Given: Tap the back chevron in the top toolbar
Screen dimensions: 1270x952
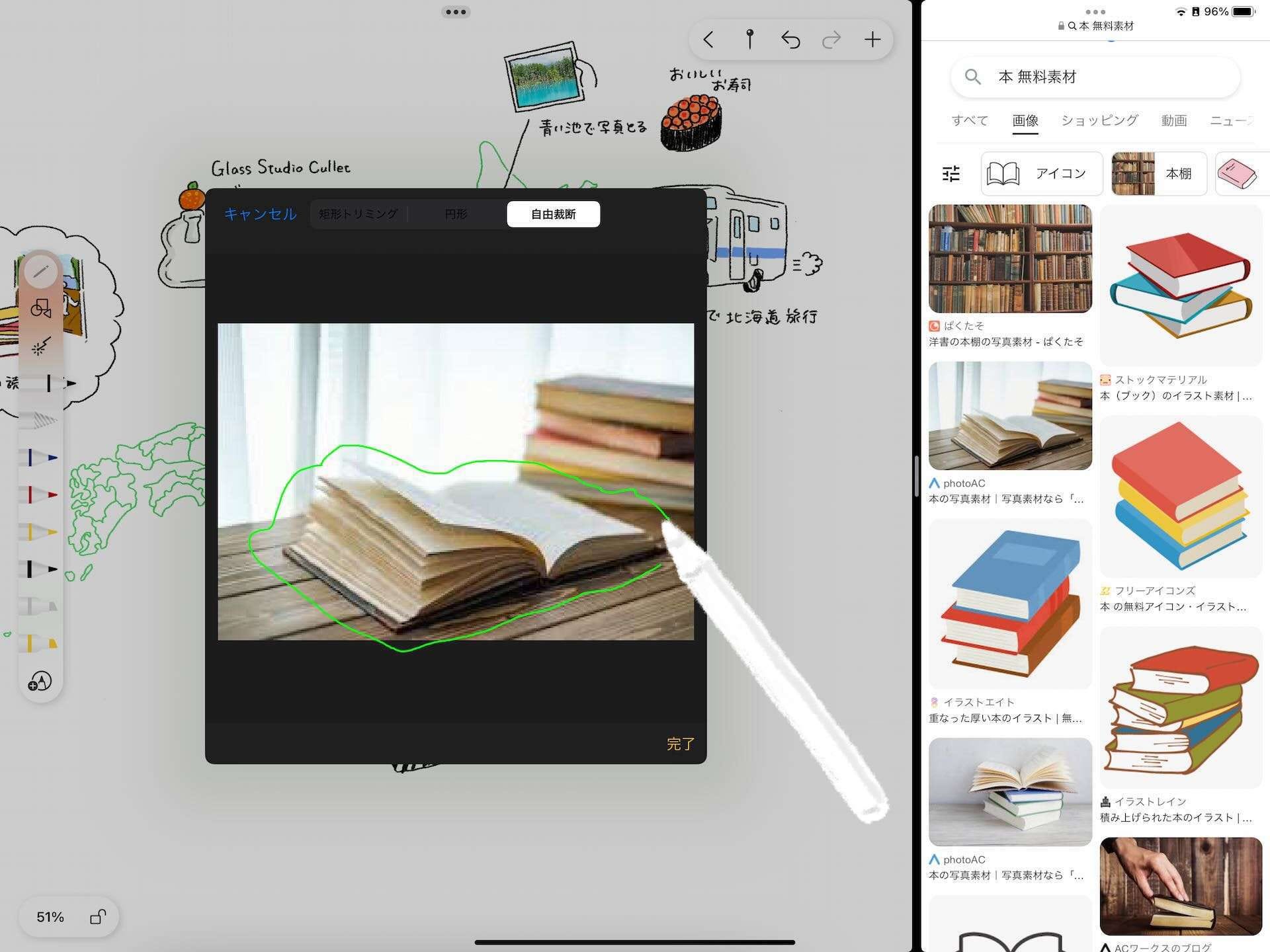Looking at the screenshot, I should pos(708,40).
